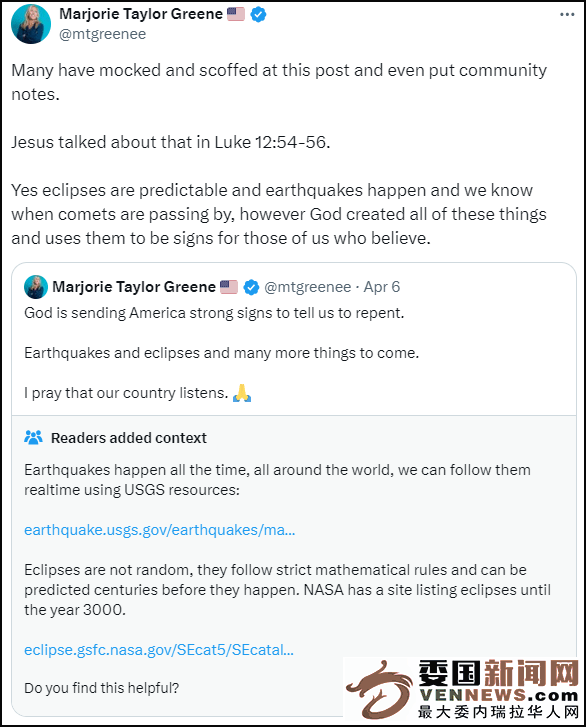The height and width of the screenshot is (727, 586).
Task: Open the earthquake.usgs.gov link
Action: (x=159, y=529)
